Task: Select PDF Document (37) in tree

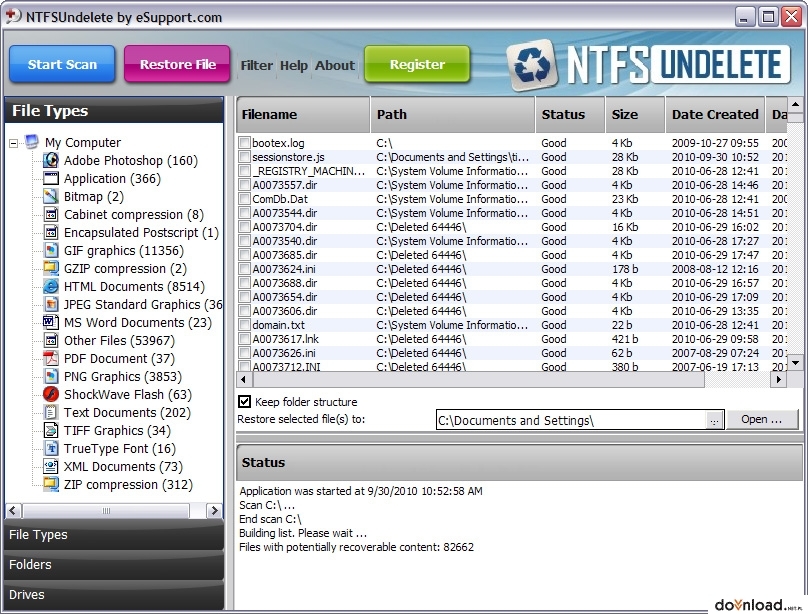Action: tap(119, 359)
